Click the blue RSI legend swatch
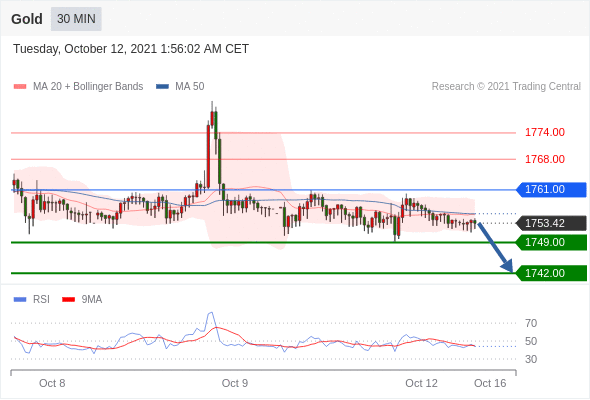Screen dimensions: 590x400 pos(20,300)
